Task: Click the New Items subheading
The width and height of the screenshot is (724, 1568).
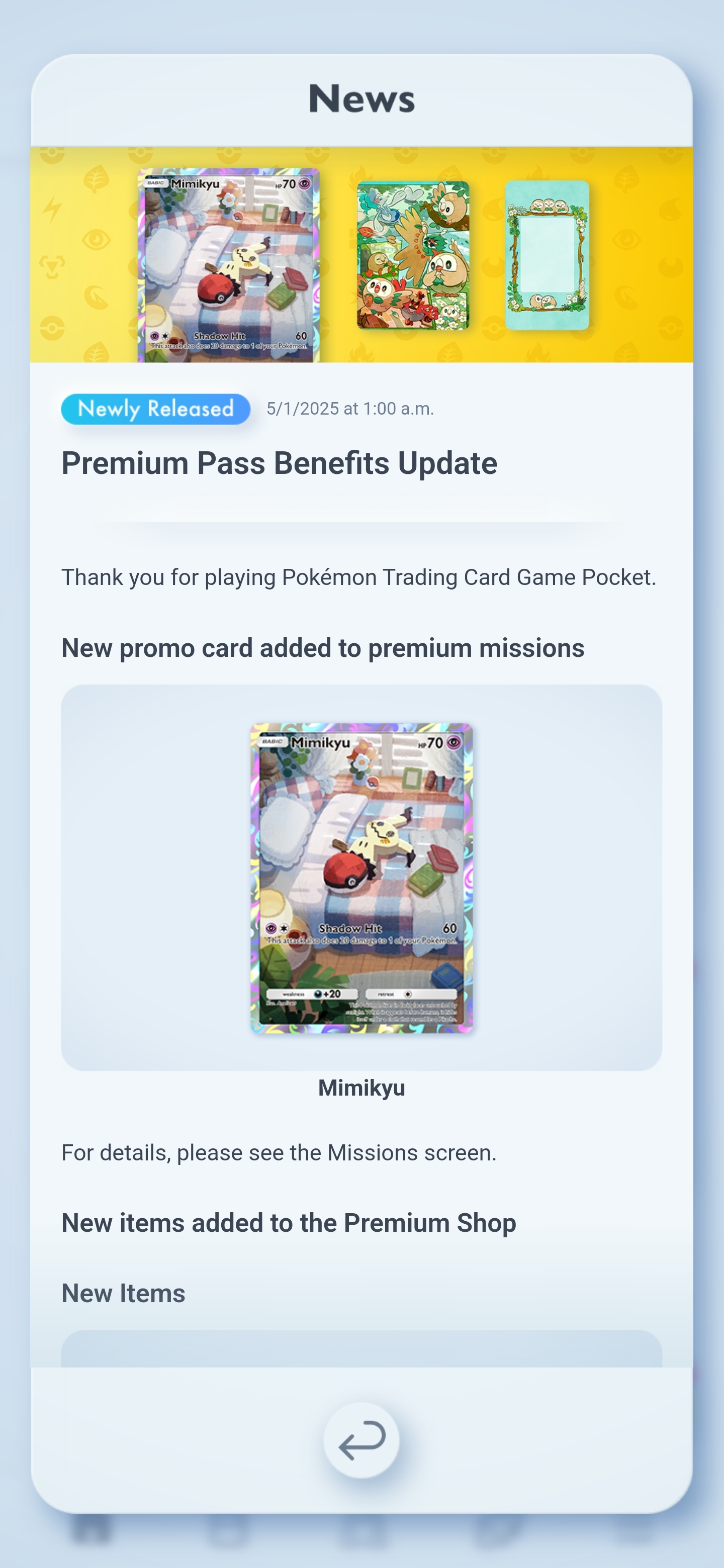Action: (x=124, y=1294)
